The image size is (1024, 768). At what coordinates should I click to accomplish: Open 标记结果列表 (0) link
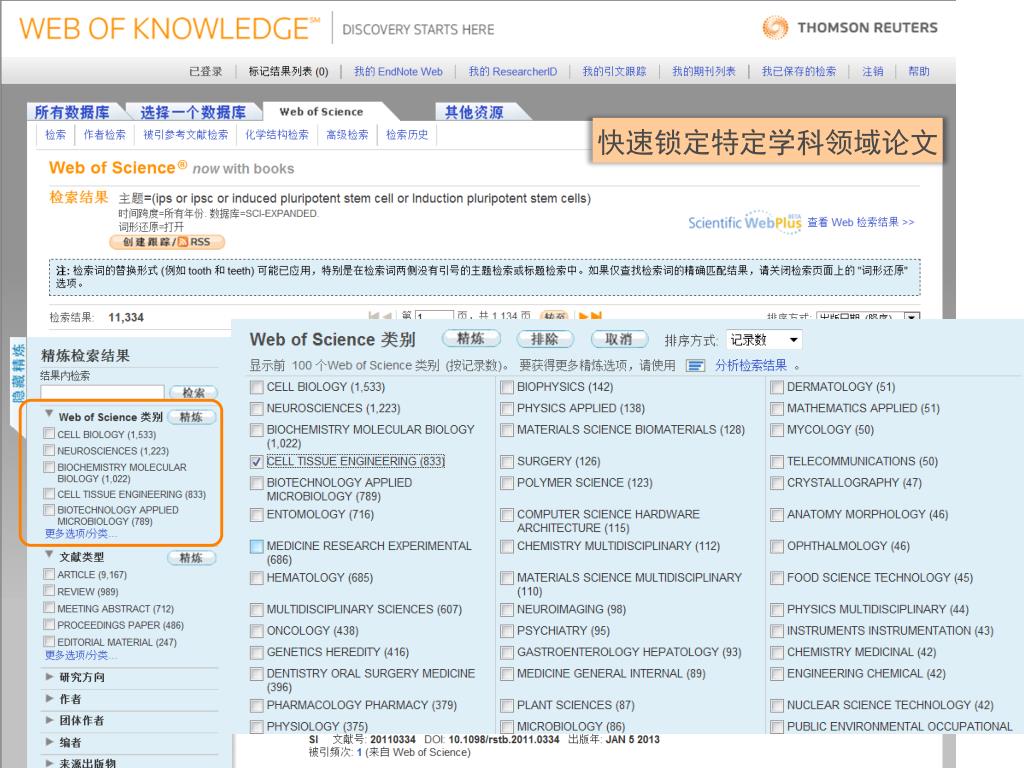tap(288, 72)
